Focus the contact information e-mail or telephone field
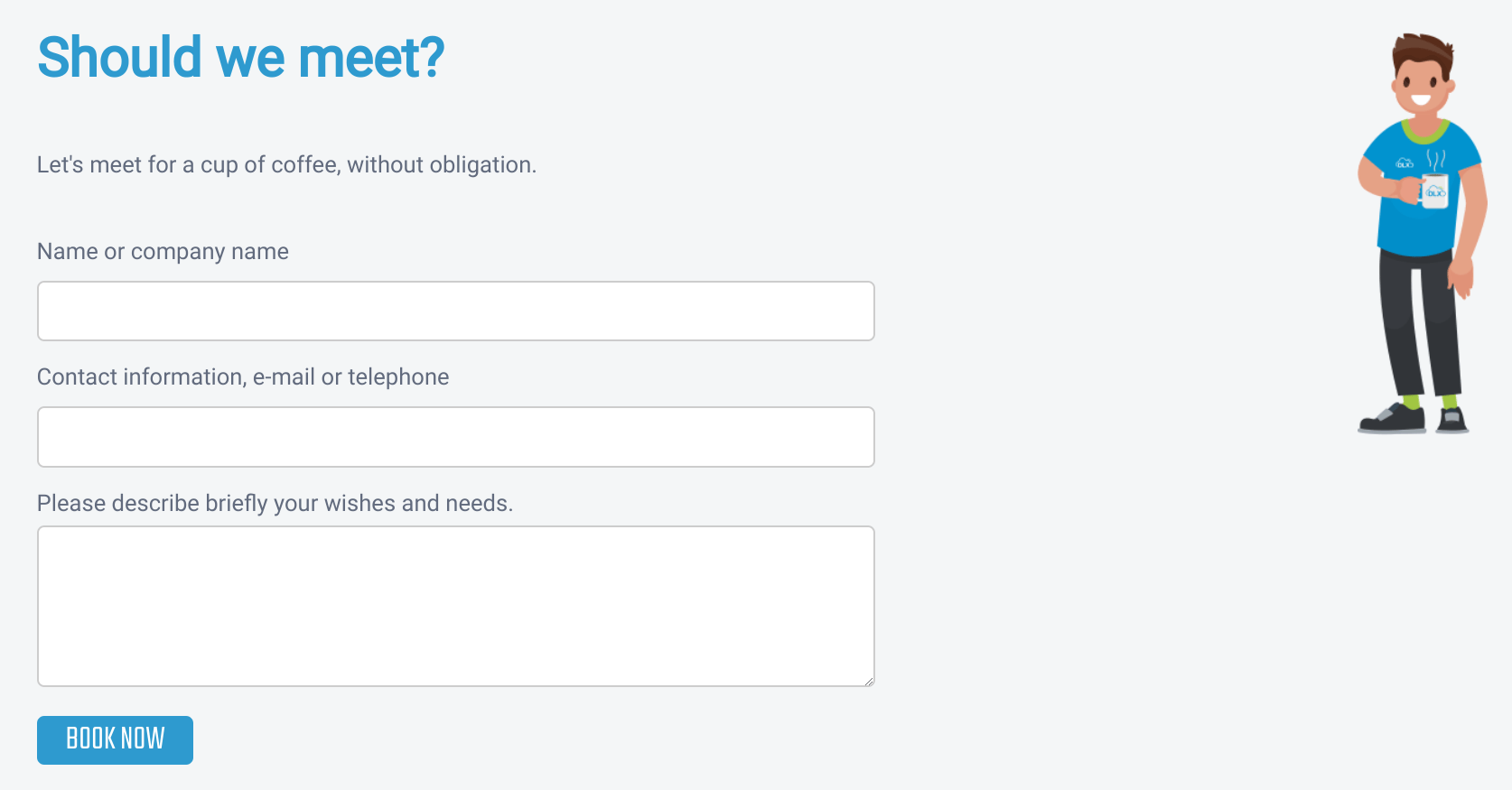The image size is (1512, 790). (x=455, y=437)
